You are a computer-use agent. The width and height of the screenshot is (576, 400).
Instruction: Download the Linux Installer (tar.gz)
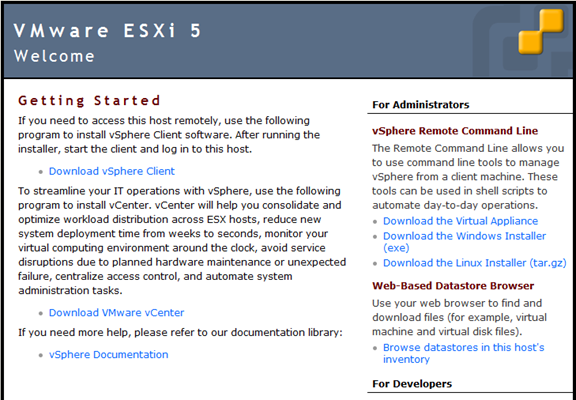tap(475, 263)
